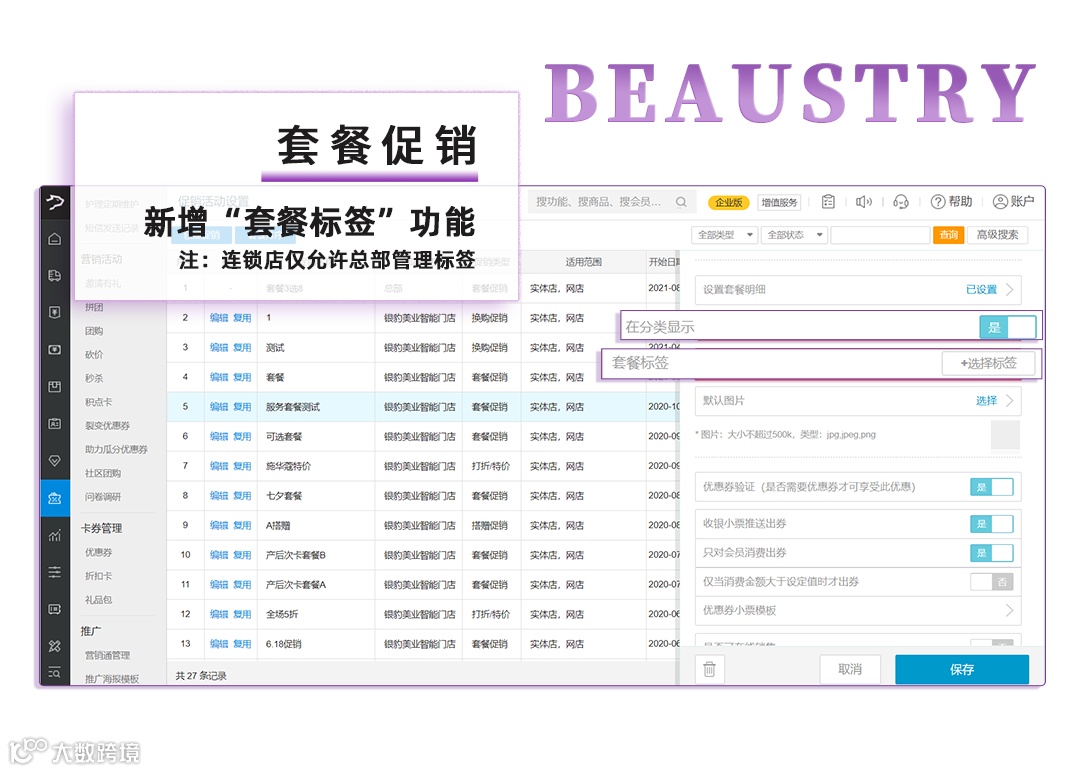Open the package box sidebar icon
The width and height of the screenshot is (1080, 772).
click(54, 386)
